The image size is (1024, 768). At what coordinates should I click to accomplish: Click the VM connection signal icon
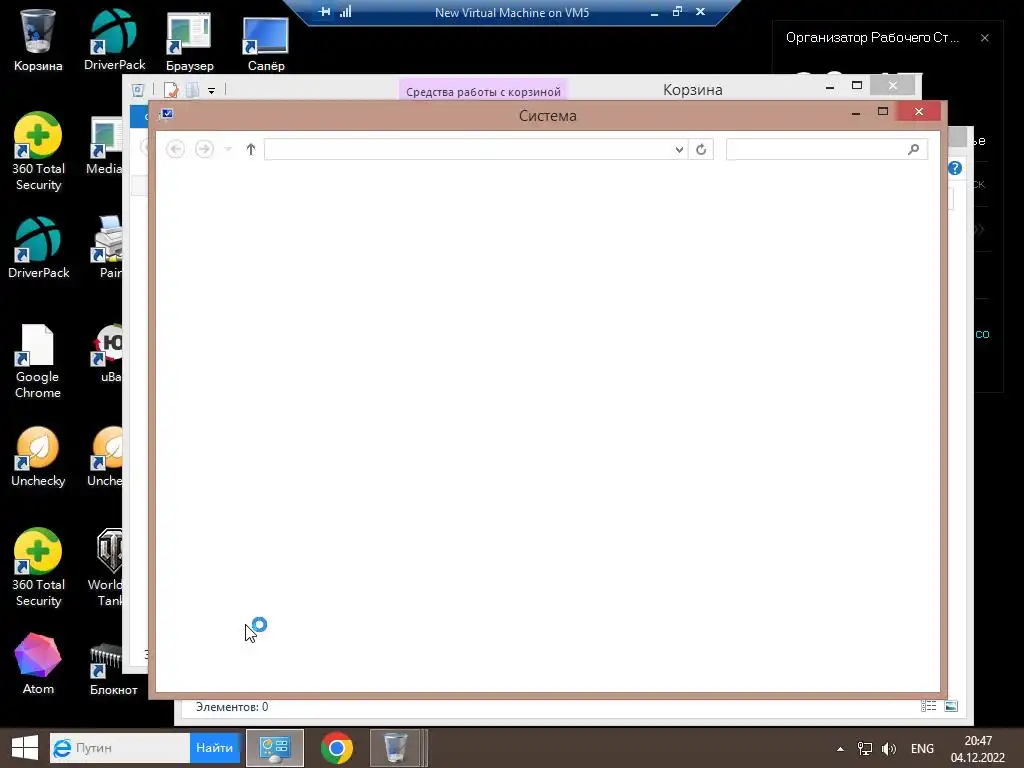click(x=345, y=11)
